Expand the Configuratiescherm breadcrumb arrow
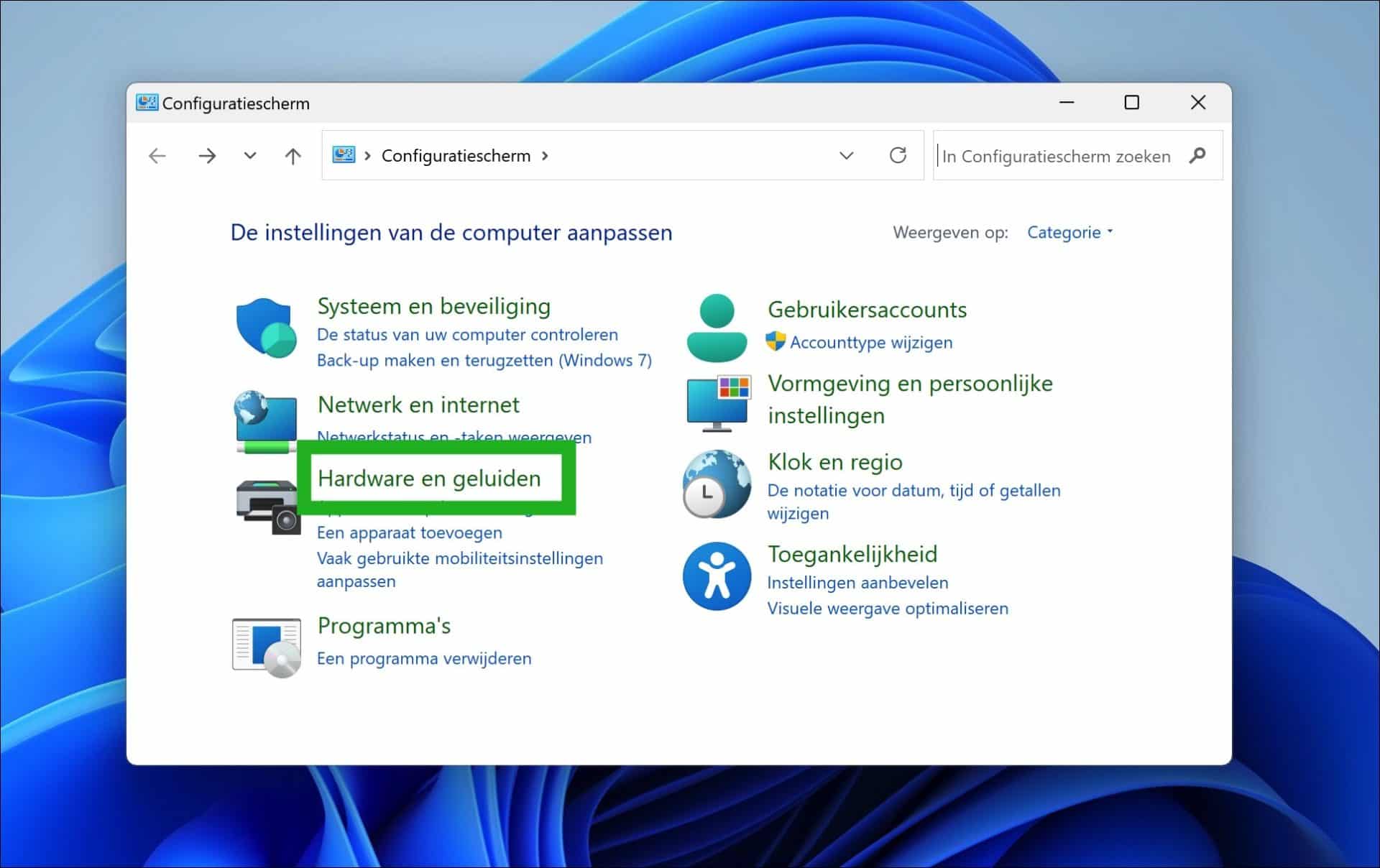1380x868 pixels. [544, 155]
